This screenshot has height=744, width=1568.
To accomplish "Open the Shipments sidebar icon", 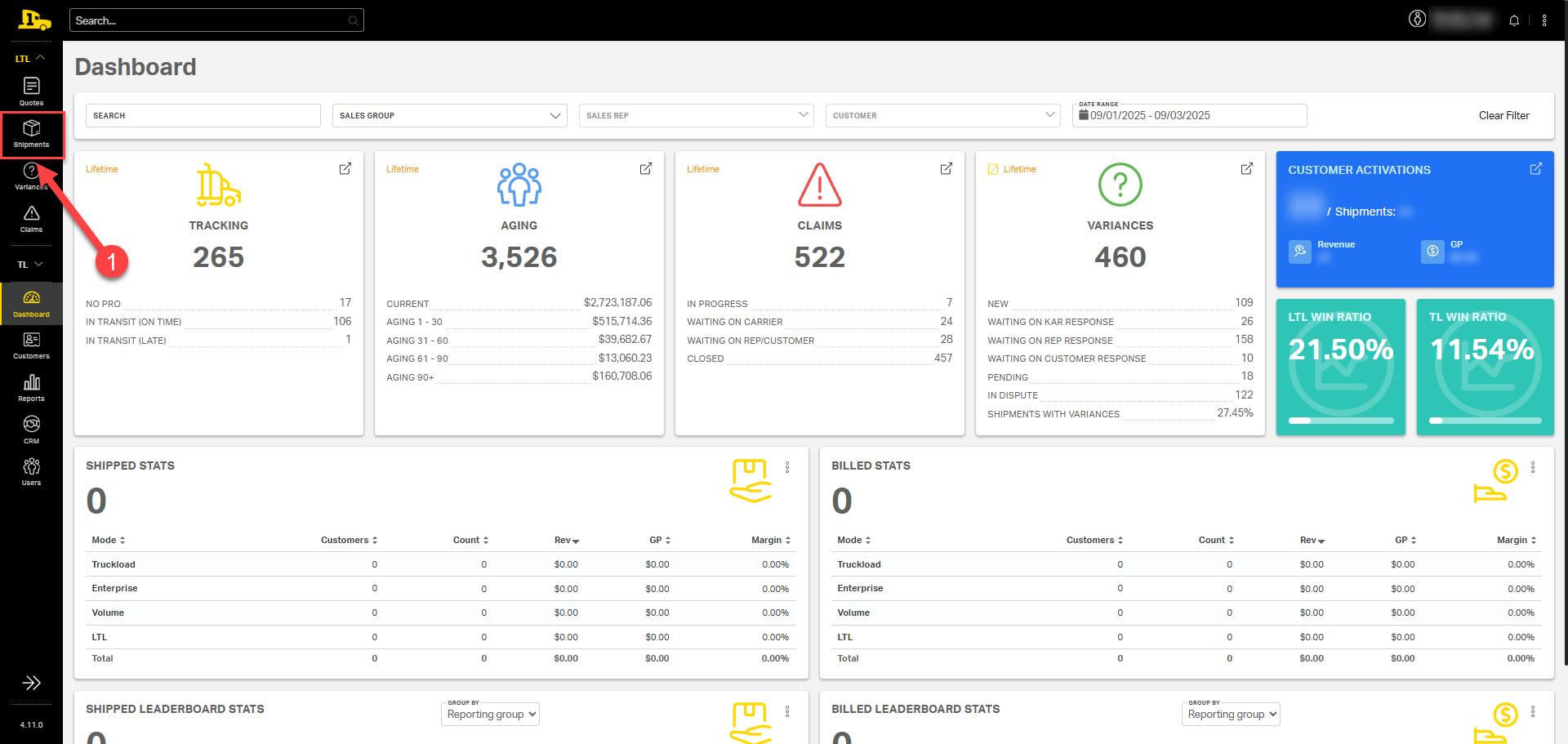I will pyautogui.click(x=31, y=133).
